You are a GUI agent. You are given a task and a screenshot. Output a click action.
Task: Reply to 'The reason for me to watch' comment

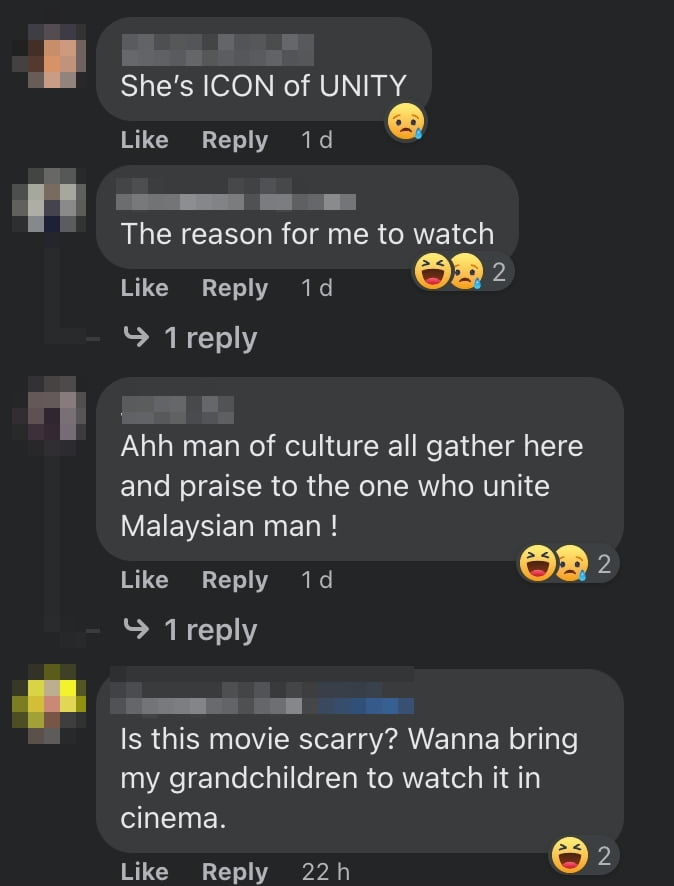[235, 289]
